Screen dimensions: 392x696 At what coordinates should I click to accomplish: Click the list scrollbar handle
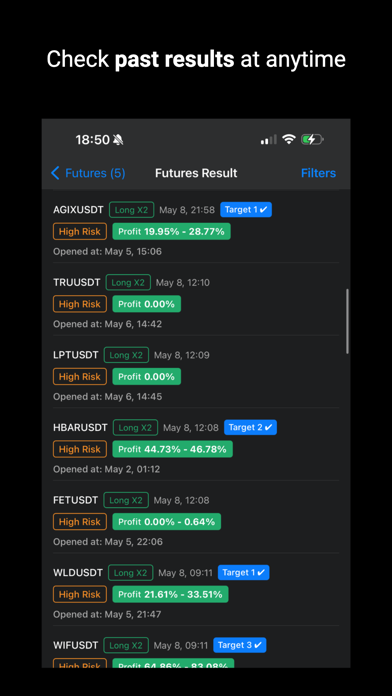click(347, 321)
